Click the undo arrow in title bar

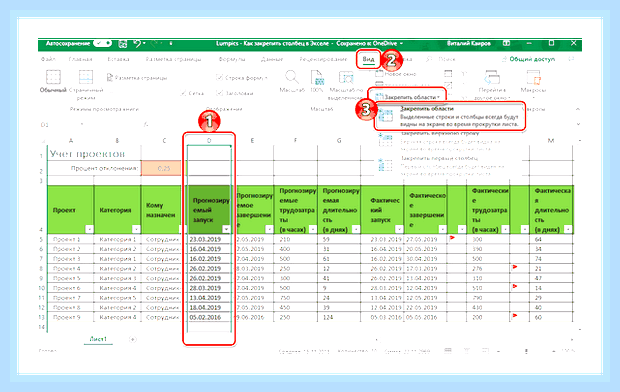point(137,44)
